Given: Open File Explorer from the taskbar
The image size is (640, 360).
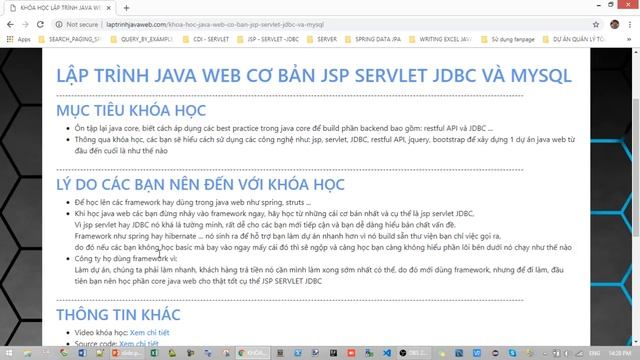Looking at the screenshot, I should [28, 353].
